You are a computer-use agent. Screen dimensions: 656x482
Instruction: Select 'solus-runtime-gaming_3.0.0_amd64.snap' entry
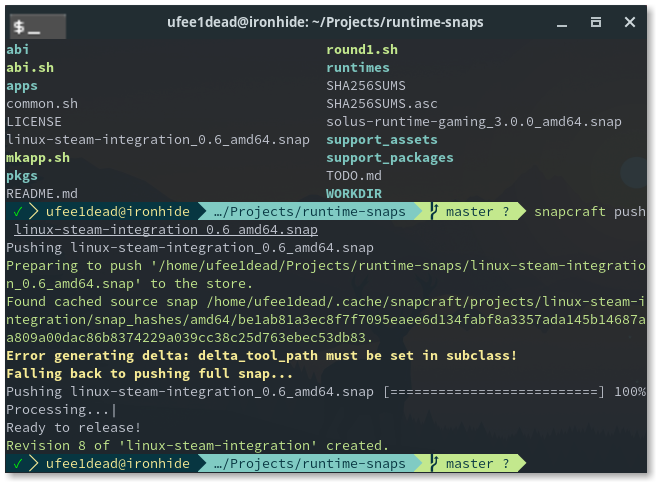click(x=474, y=122)
